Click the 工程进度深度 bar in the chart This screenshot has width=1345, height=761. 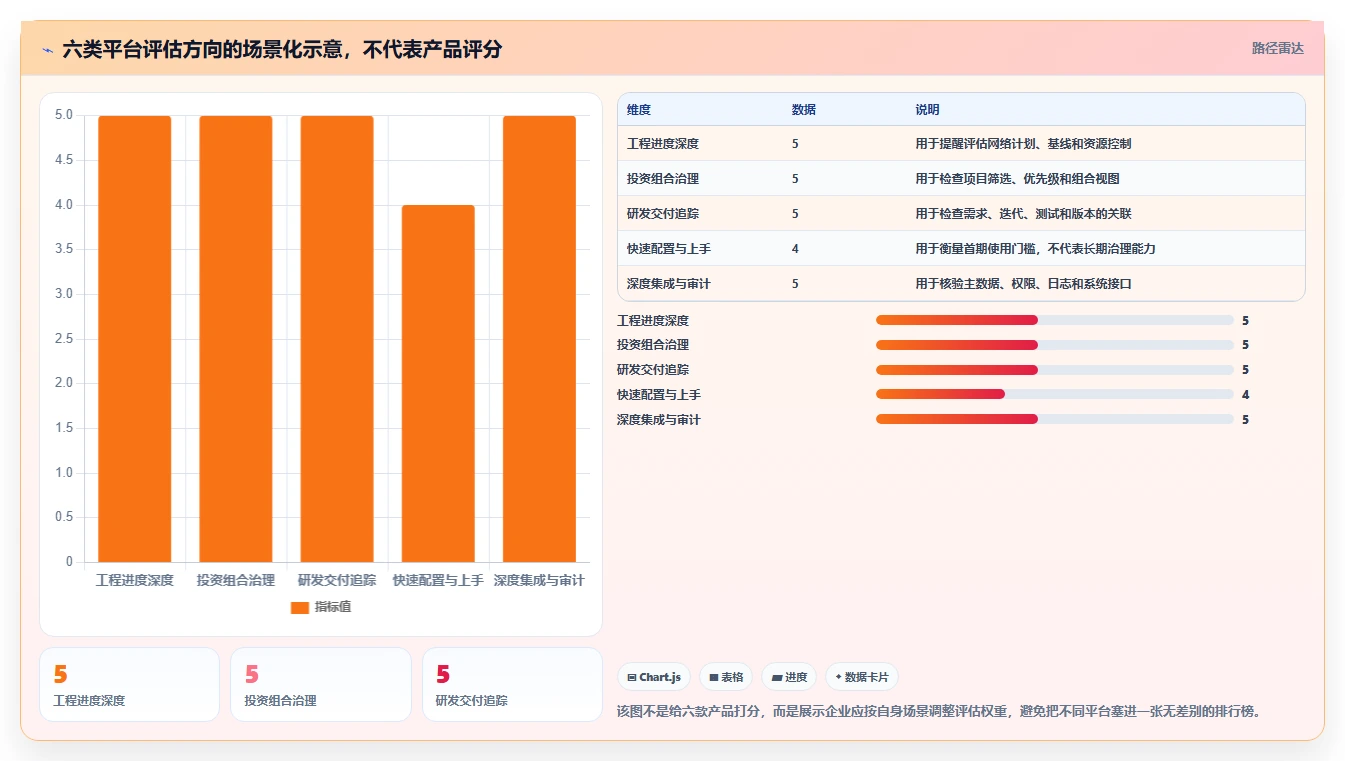click(135, 339)
